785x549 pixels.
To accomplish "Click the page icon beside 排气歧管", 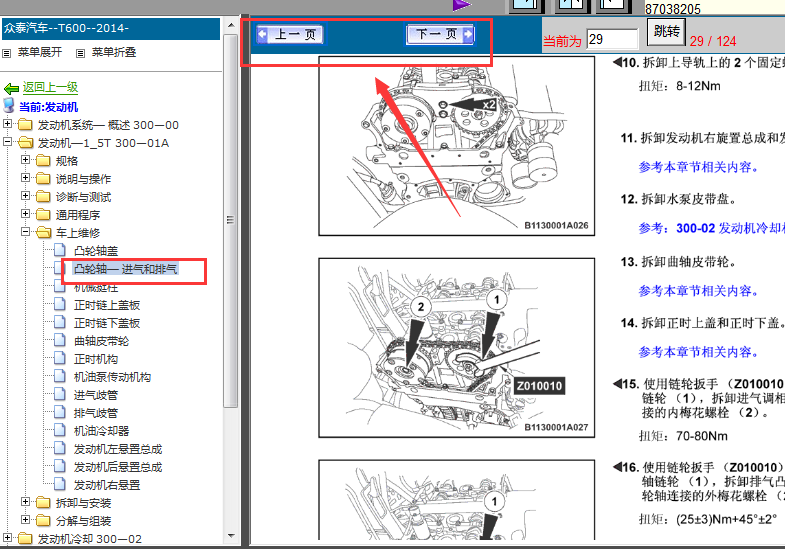I will [60, 412].
